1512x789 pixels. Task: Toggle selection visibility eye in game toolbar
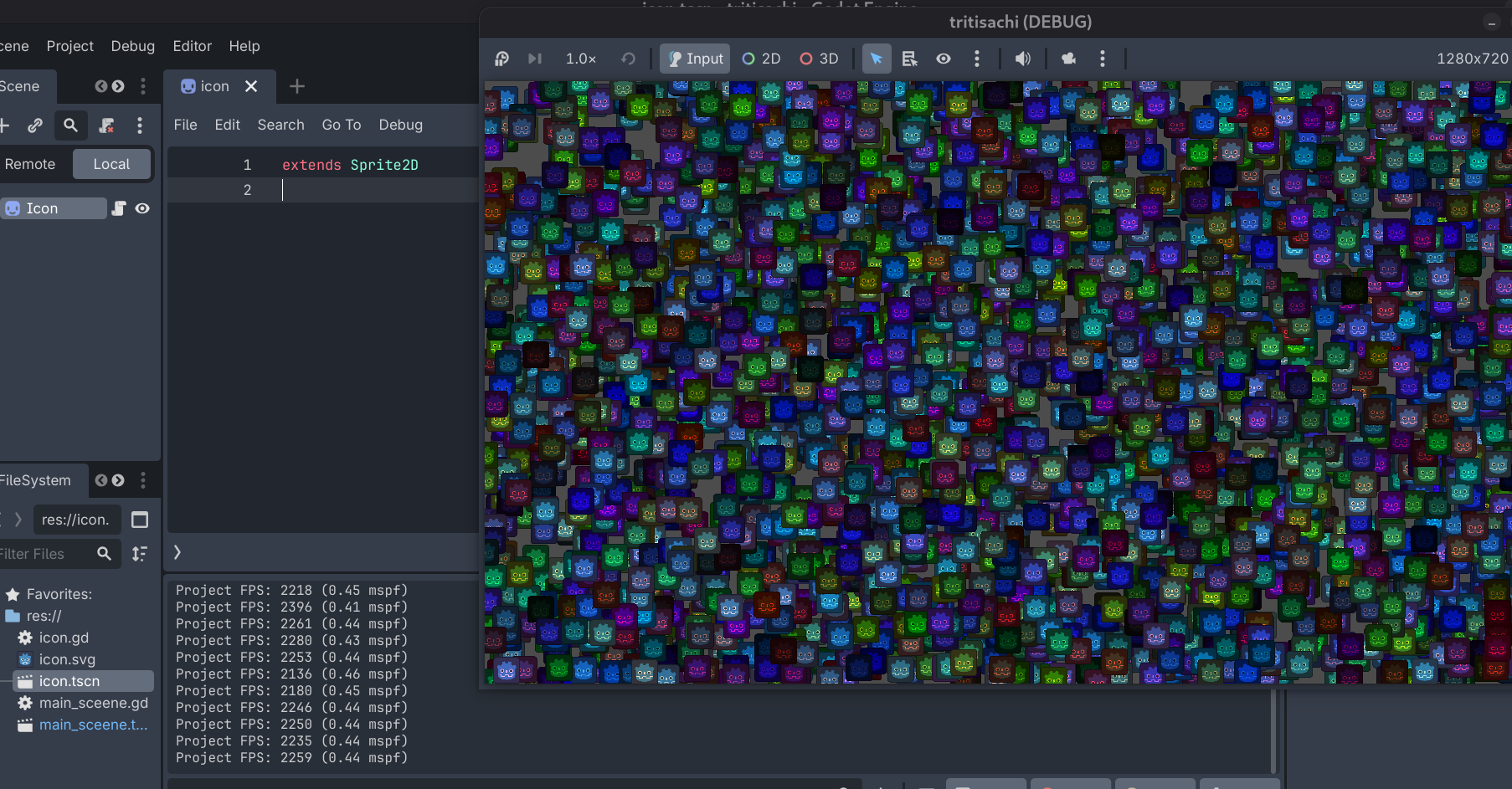tap(944, 59)
